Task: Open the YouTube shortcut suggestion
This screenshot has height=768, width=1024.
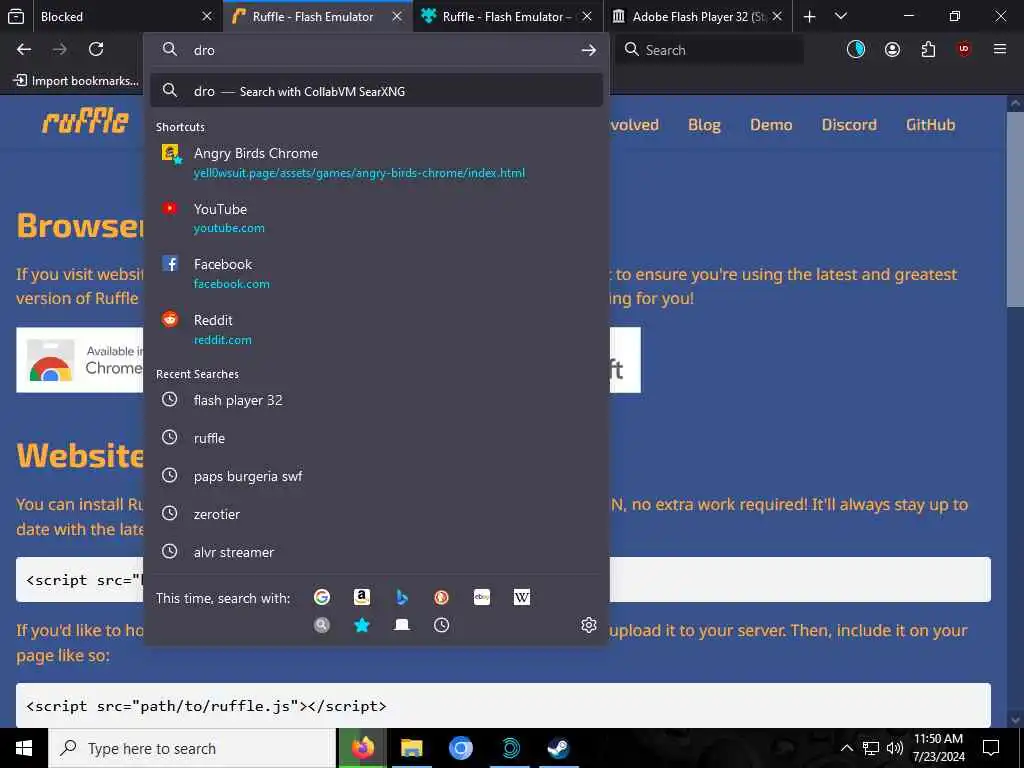Action: [x=376, y=218]
